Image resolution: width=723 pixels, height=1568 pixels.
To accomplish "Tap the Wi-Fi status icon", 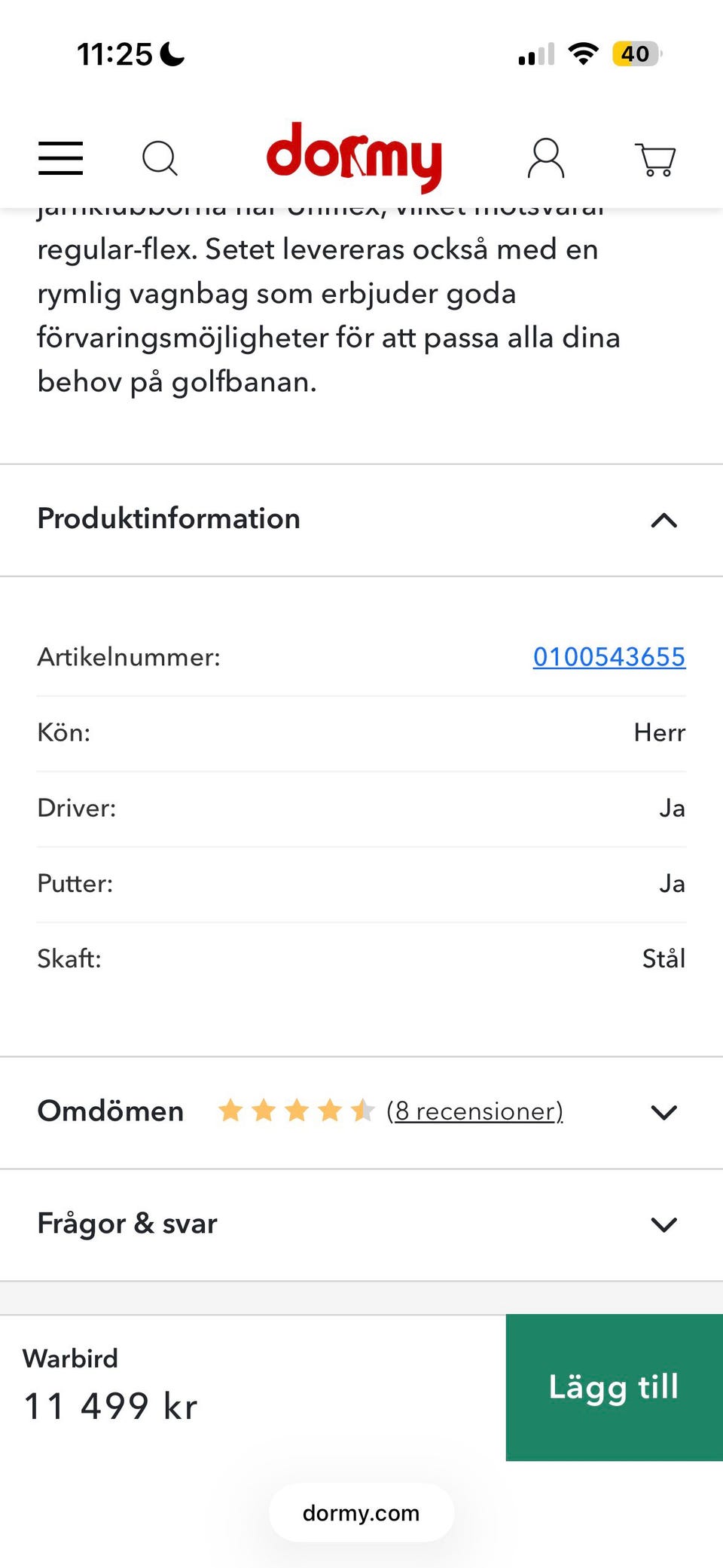I will click(583, 53).
